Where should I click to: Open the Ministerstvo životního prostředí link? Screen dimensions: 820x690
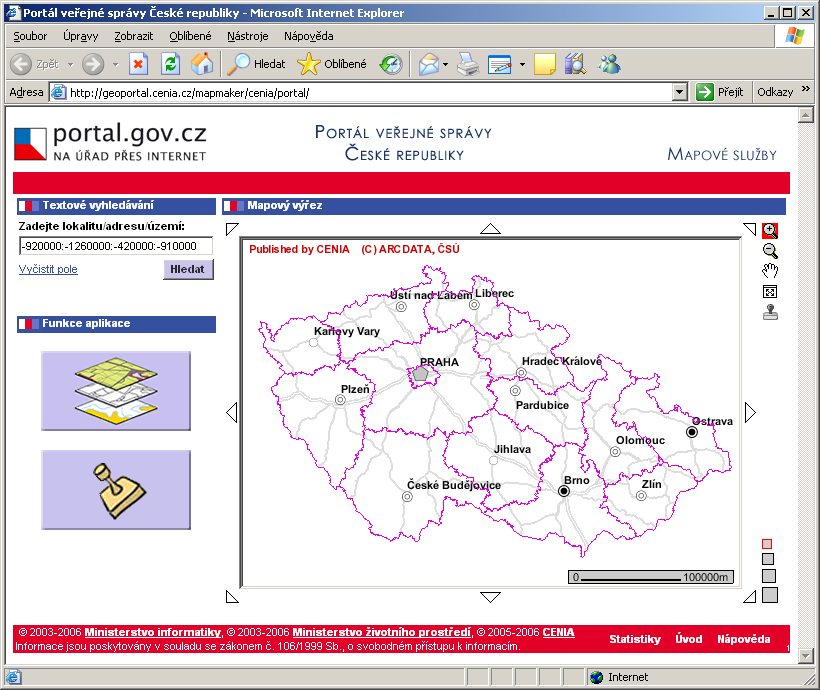(382, 632)
